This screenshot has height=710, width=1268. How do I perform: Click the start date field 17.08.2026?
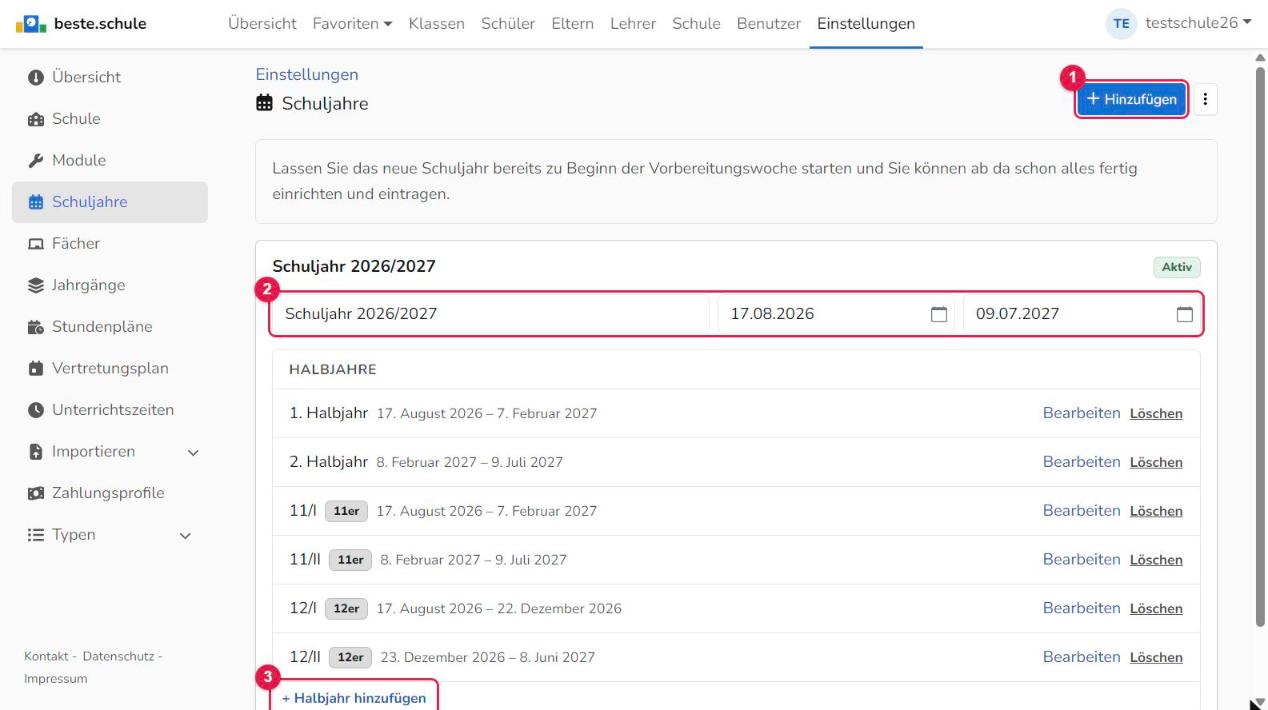(836, 314)
